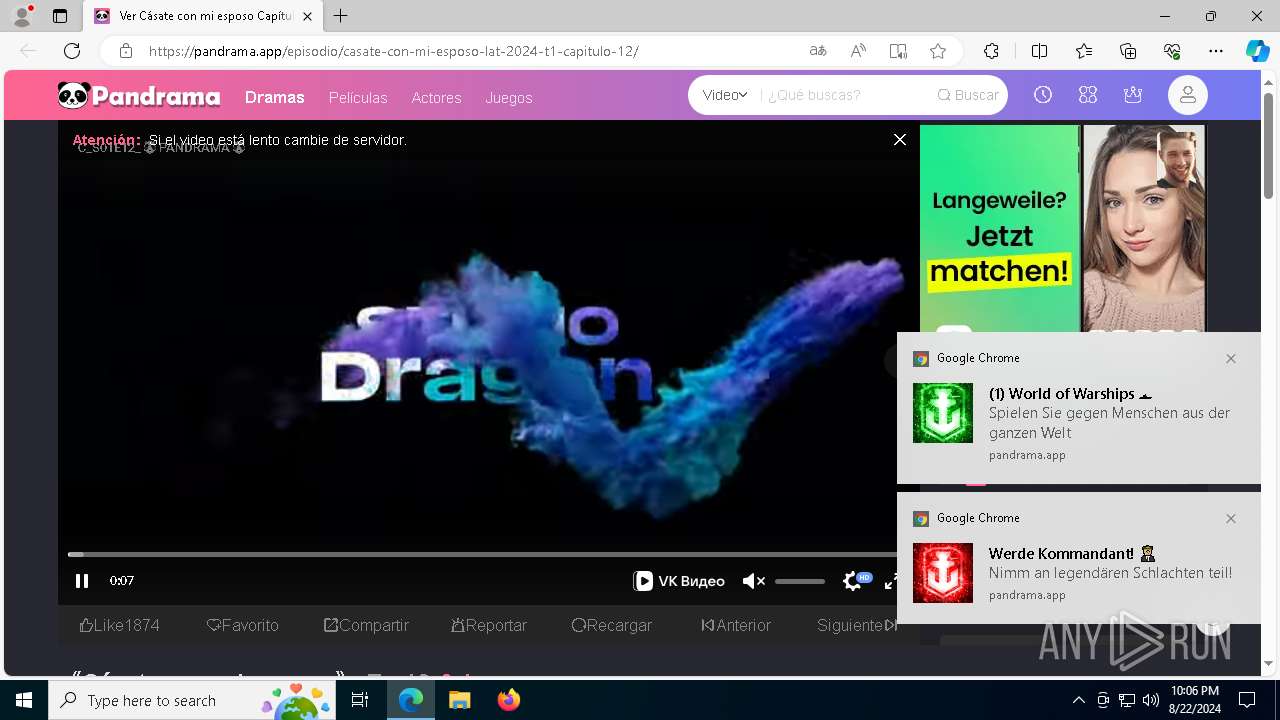
Task: Reload the page with refresh button
Action: (x=72, y=51)
